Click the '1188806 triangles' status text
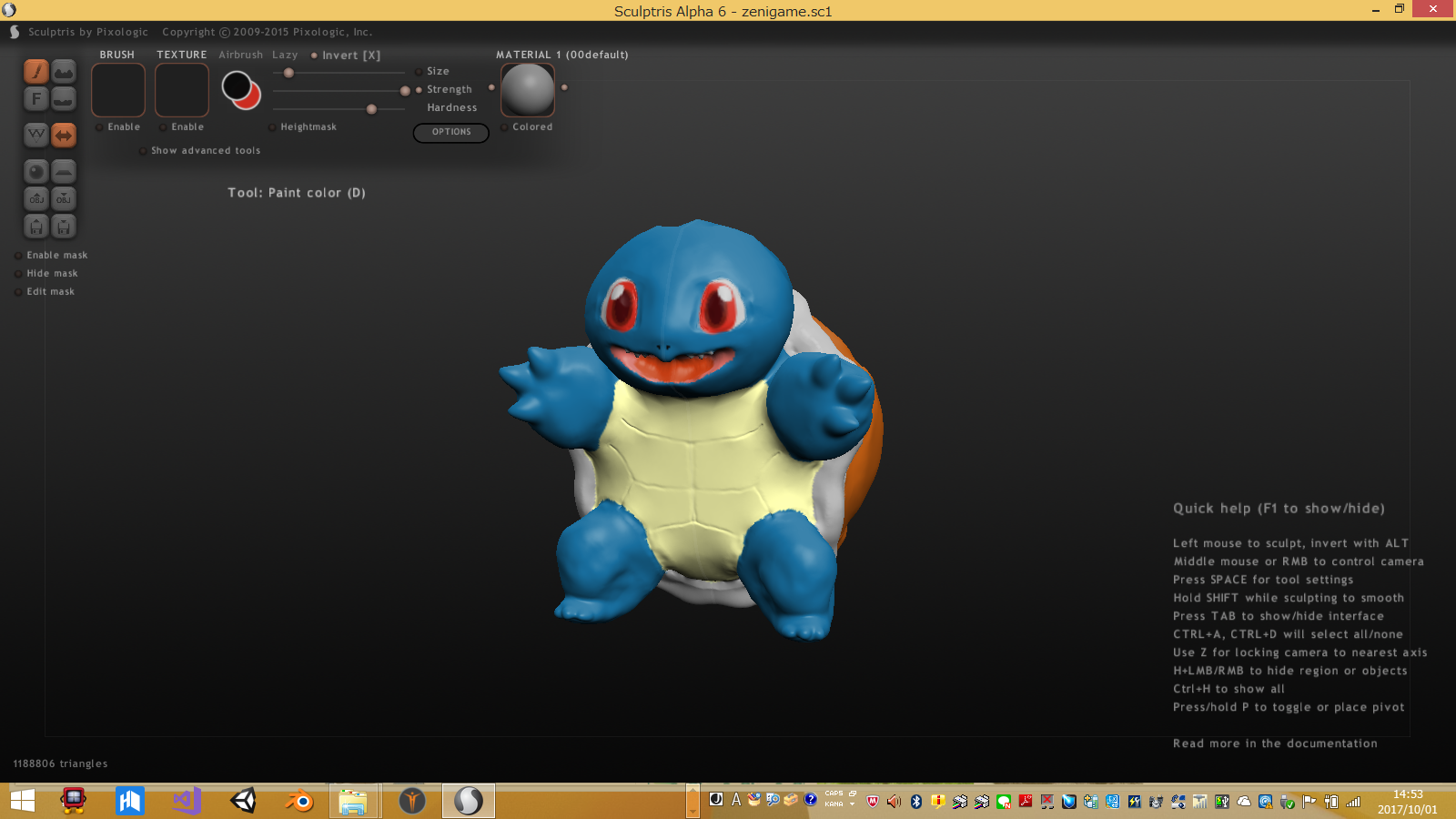1456x819 pixels. pos(60,764)
